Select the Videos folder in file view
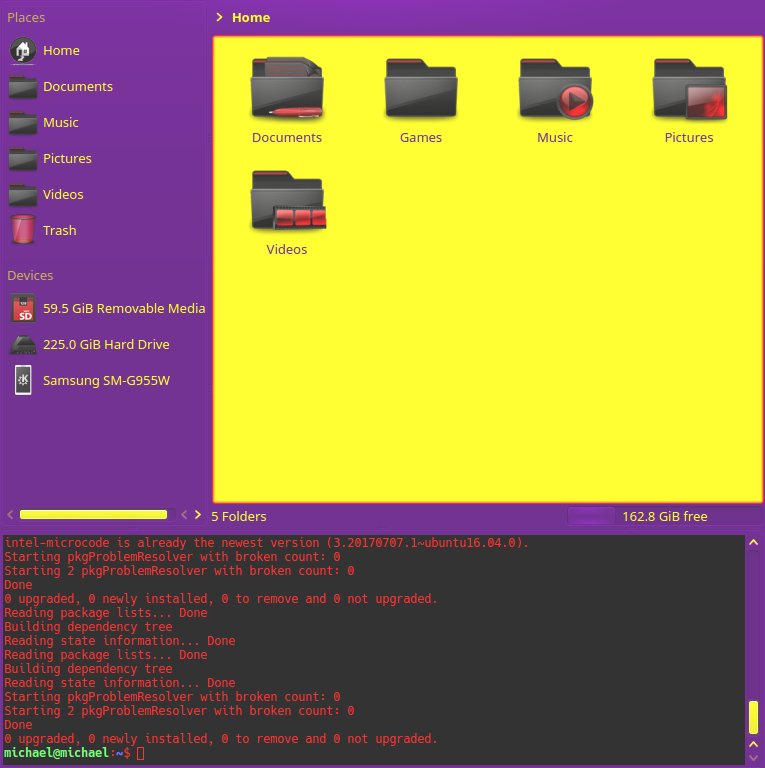The width and height of the screenshot is (765, 768). click(288, 200)
